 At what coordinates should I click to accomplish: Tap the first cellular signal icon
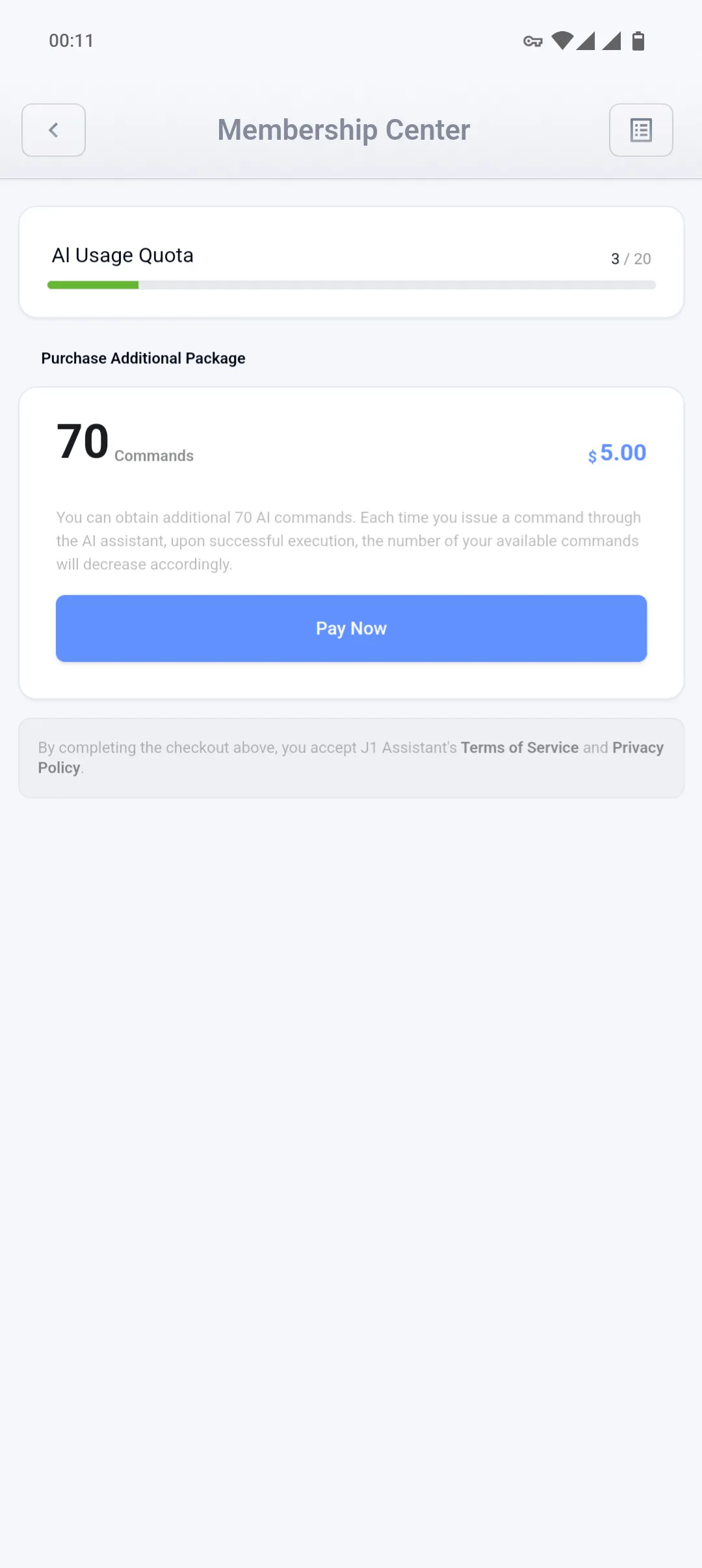586,41
